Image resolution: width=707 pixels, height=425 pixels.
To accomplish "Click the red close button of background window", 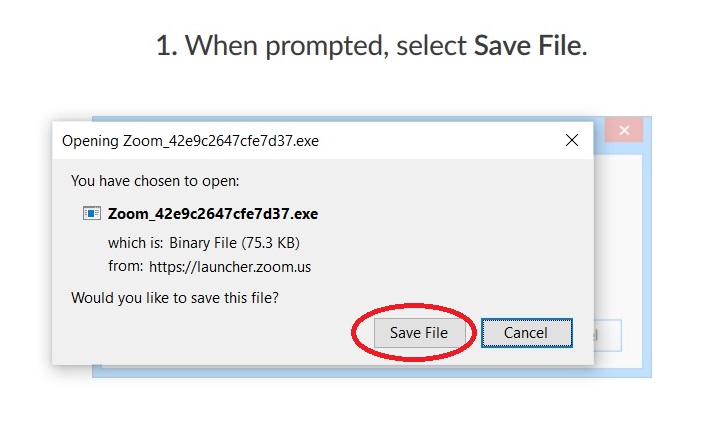I will pos(624,130).
